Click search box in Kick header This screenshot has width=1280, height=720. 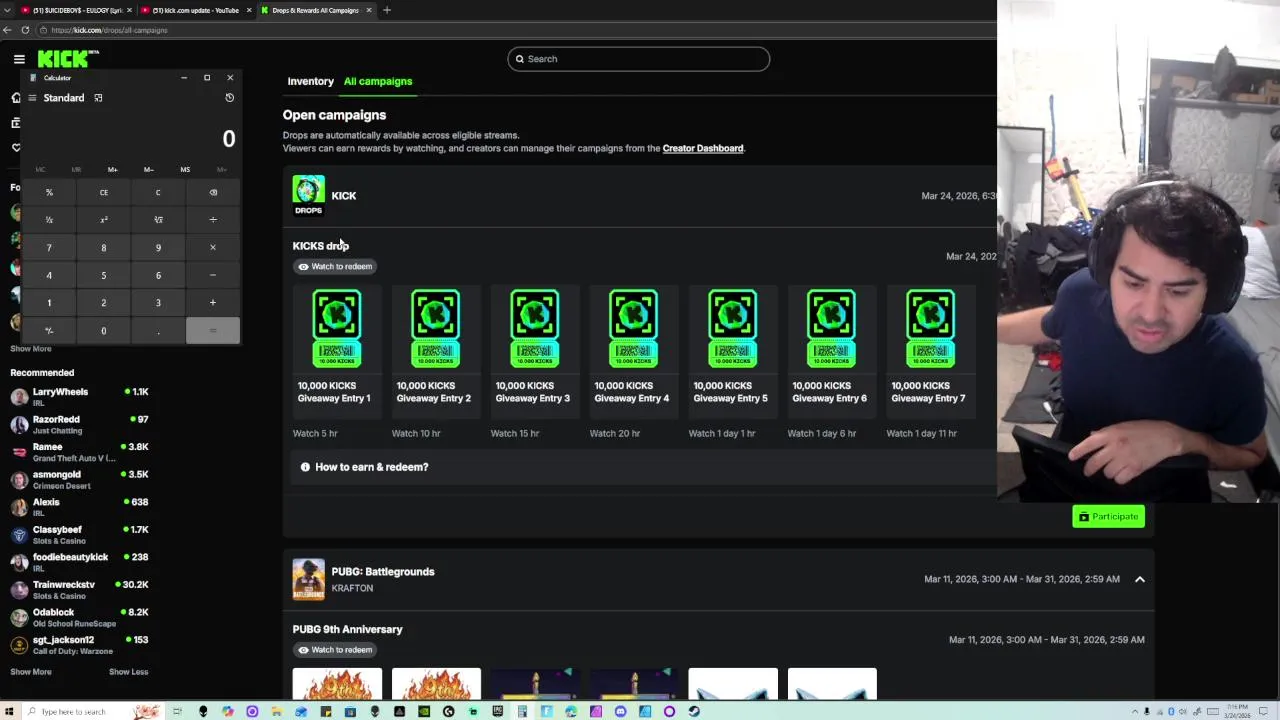(638, 59)
